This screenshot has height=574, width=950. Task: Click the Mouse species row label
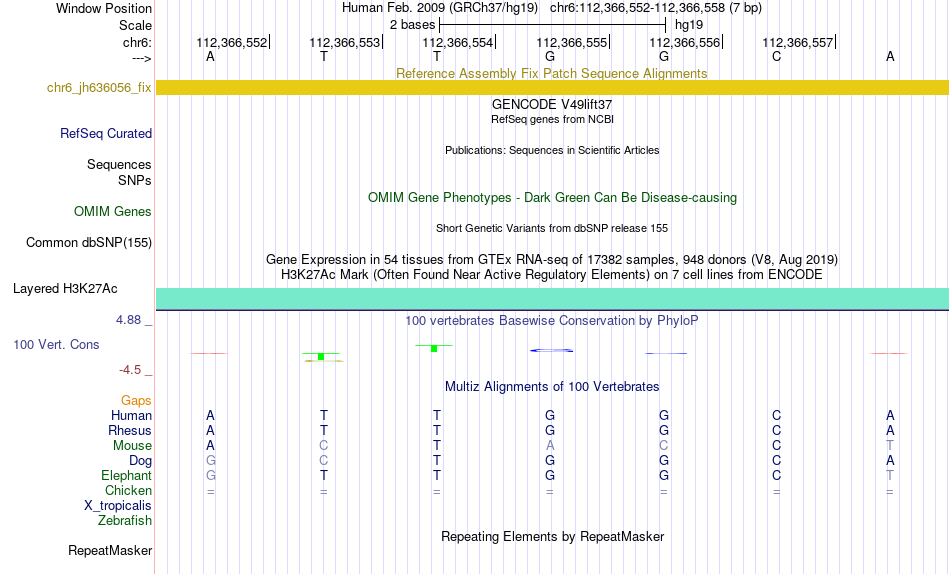pyautogui.click(x=132, y=446)
